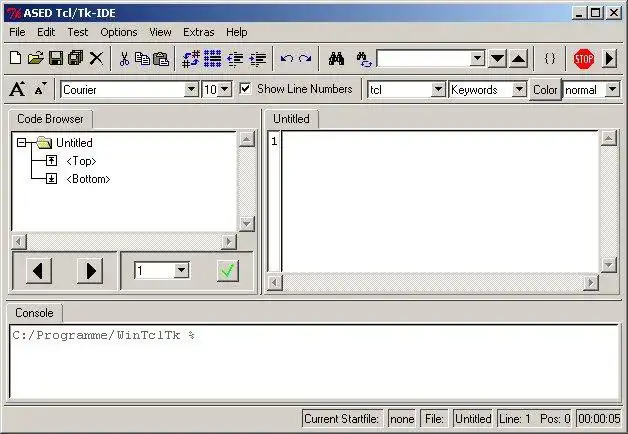Click Code Browser horizontal scrollbar left arrow

pyautogui.click(x=19, y=241)
